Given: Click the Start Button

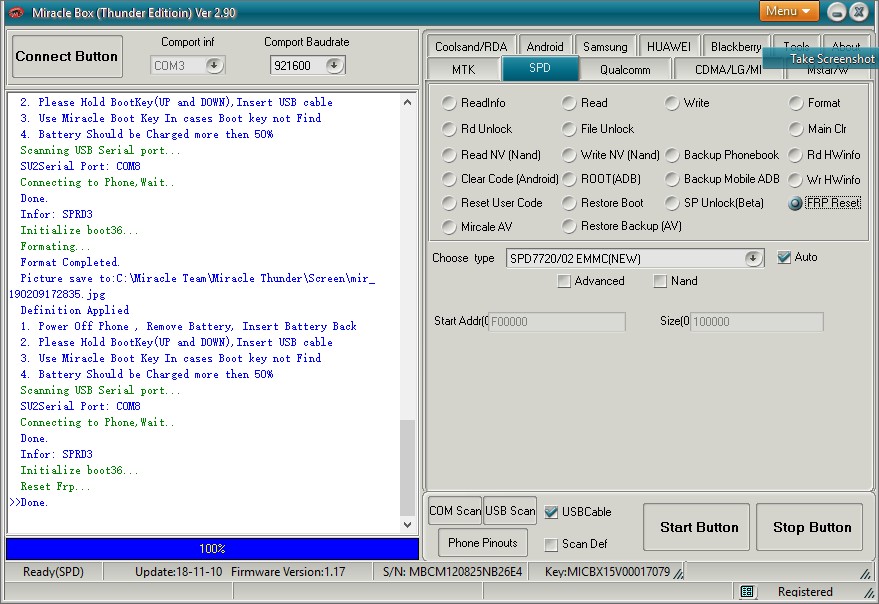Looking at the screenshot, I should tap(696, 527).
